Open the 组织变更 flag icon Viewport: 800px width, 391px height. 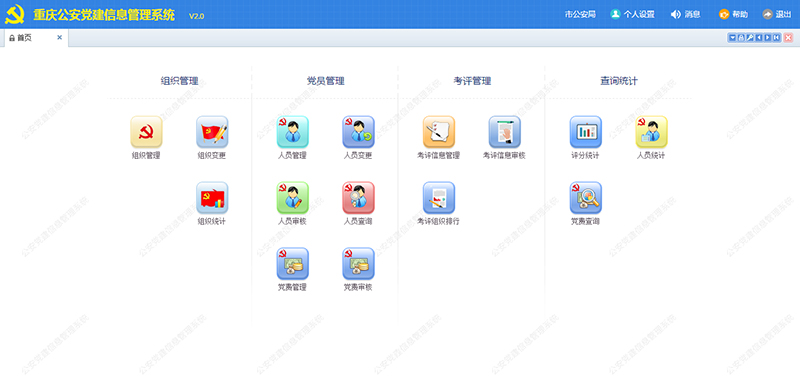coord(212,132)
